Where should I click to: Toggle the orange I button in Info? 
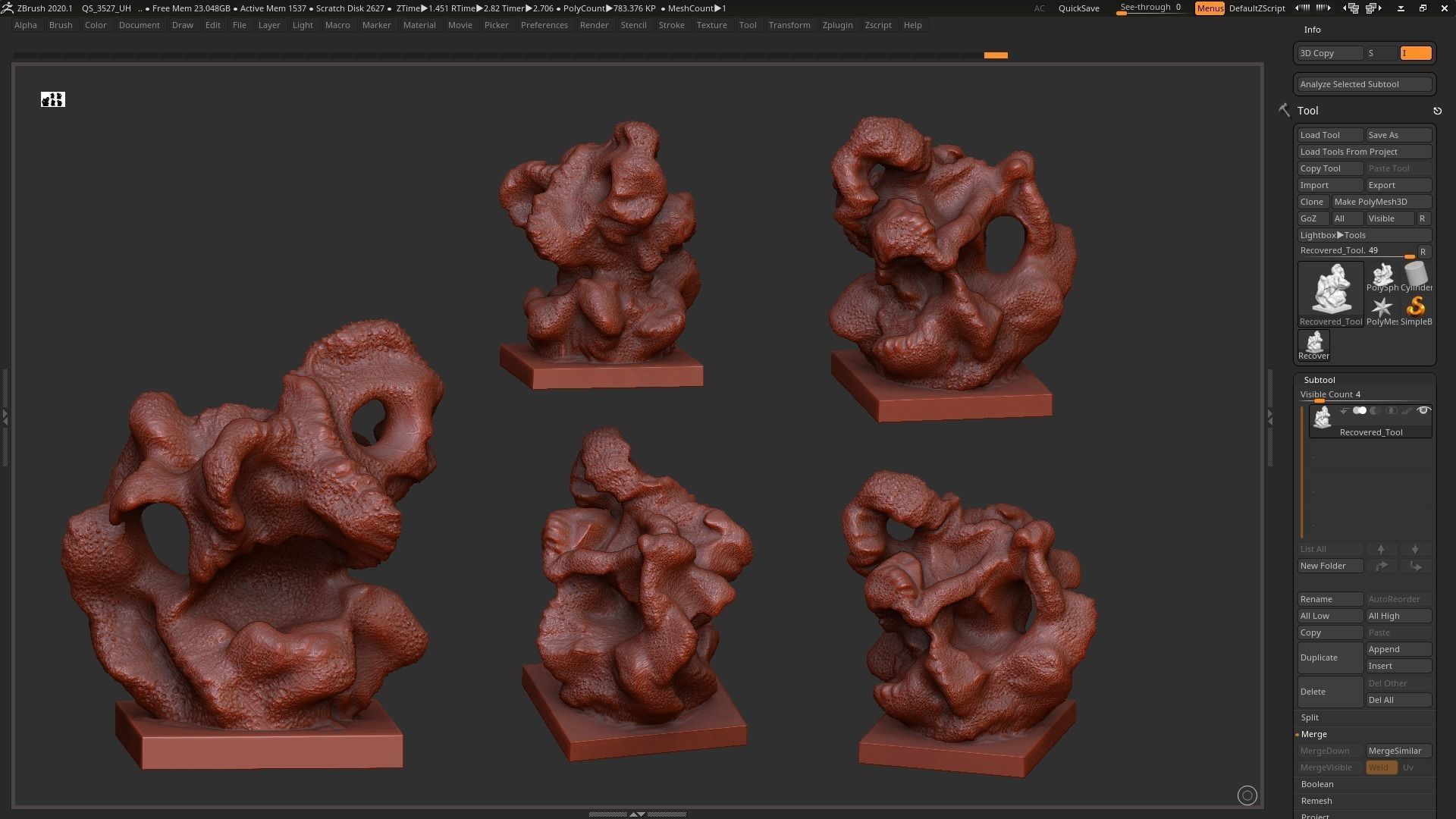(1416, 53)
